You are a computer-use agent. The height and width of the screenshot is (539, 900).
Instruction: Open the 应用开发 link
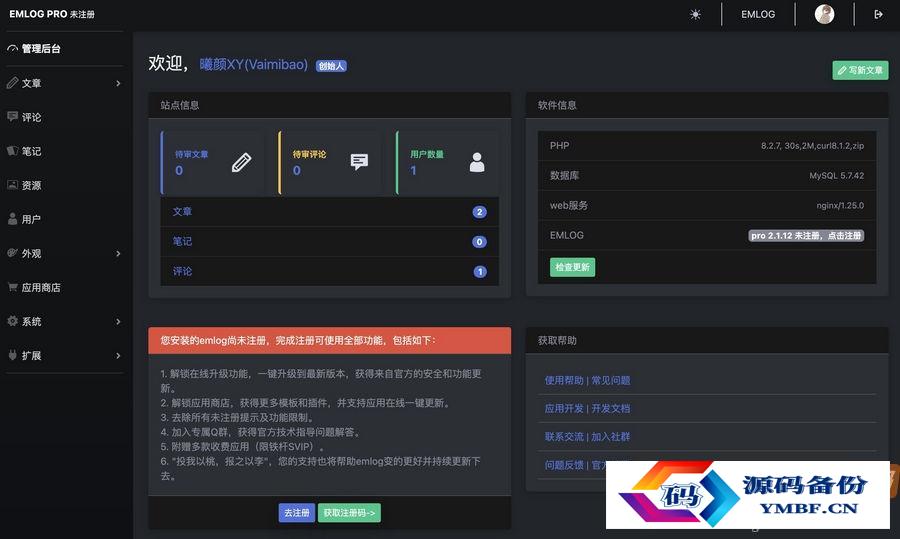(564, 408)
